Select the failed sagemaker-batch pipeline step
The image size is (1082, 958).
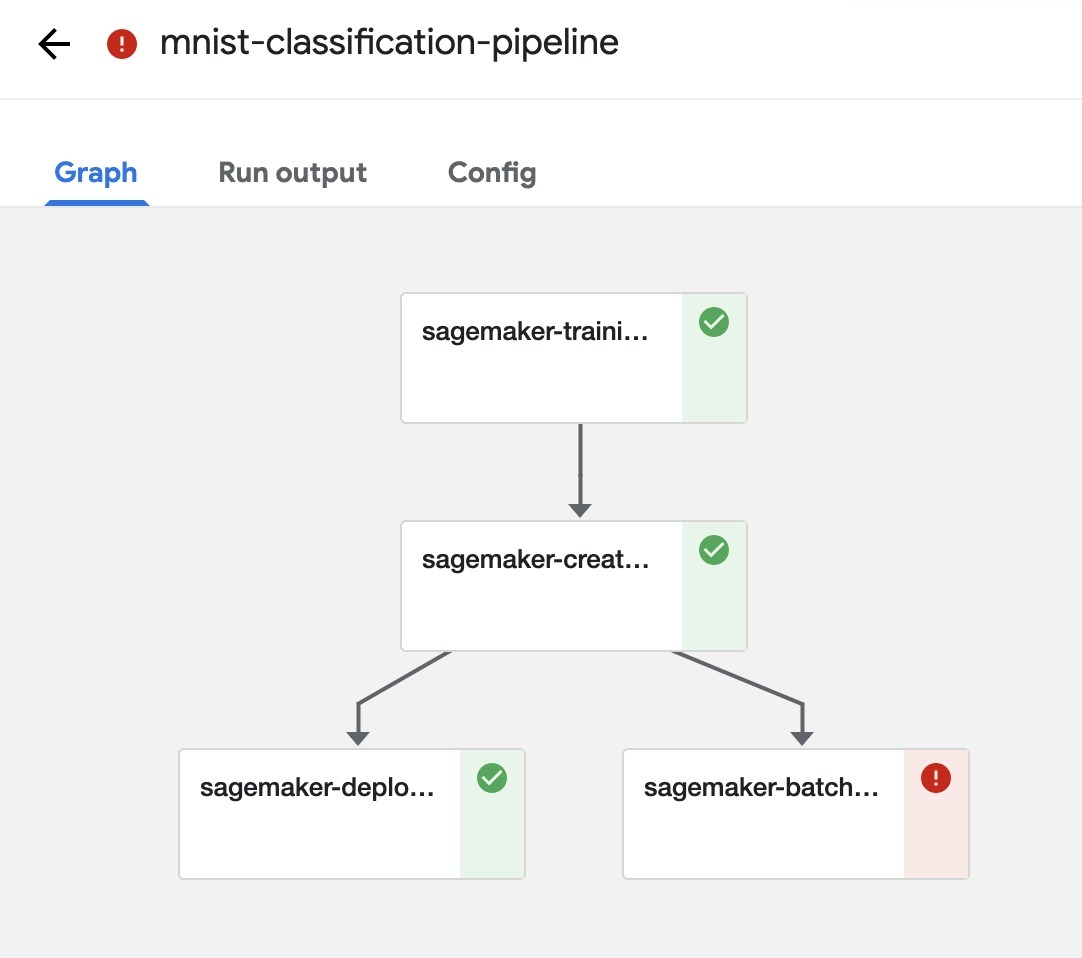764,813
